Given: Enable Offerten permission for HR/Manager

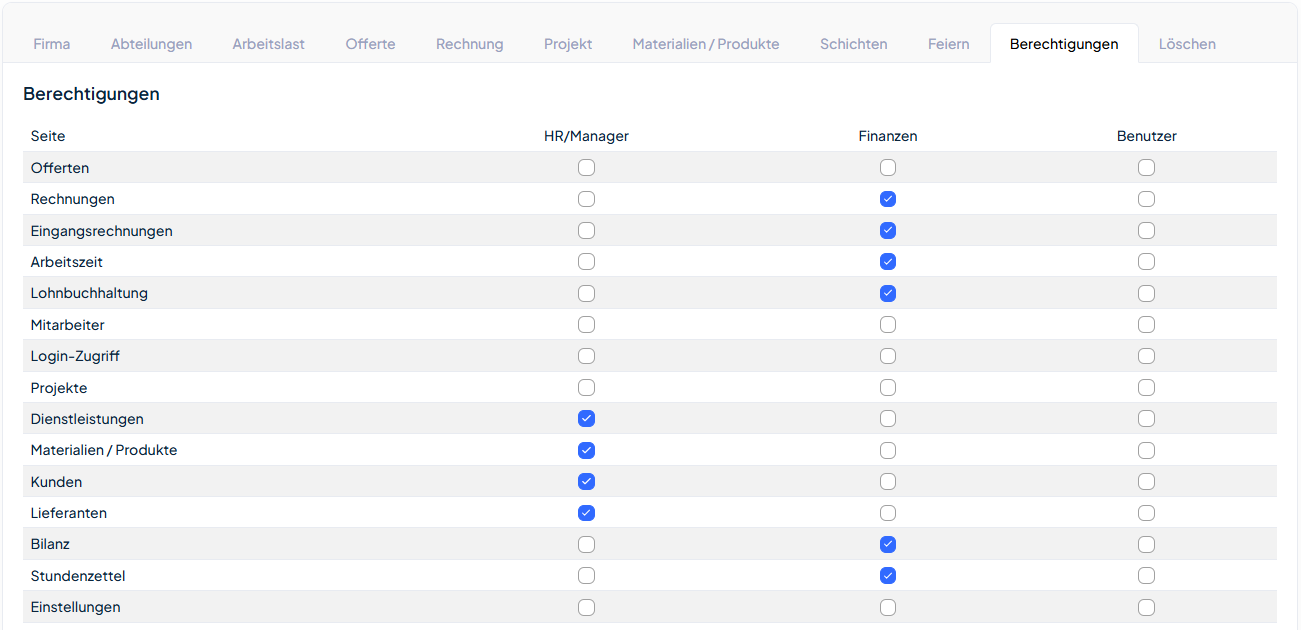Looking at the screenshot, I should (586, 168).
